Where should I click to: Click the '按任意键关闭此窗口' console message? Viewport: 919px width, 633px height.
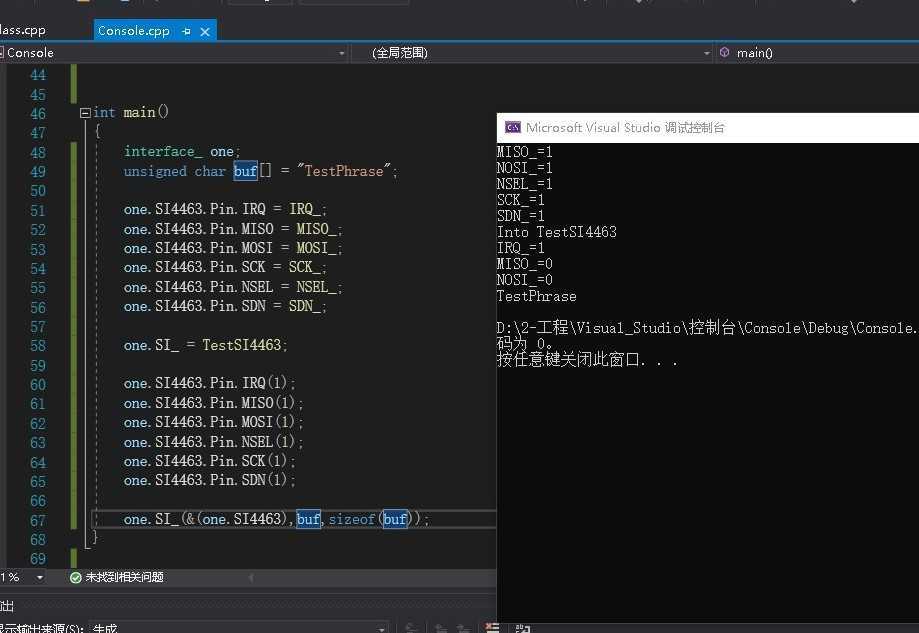coord(587,359)
